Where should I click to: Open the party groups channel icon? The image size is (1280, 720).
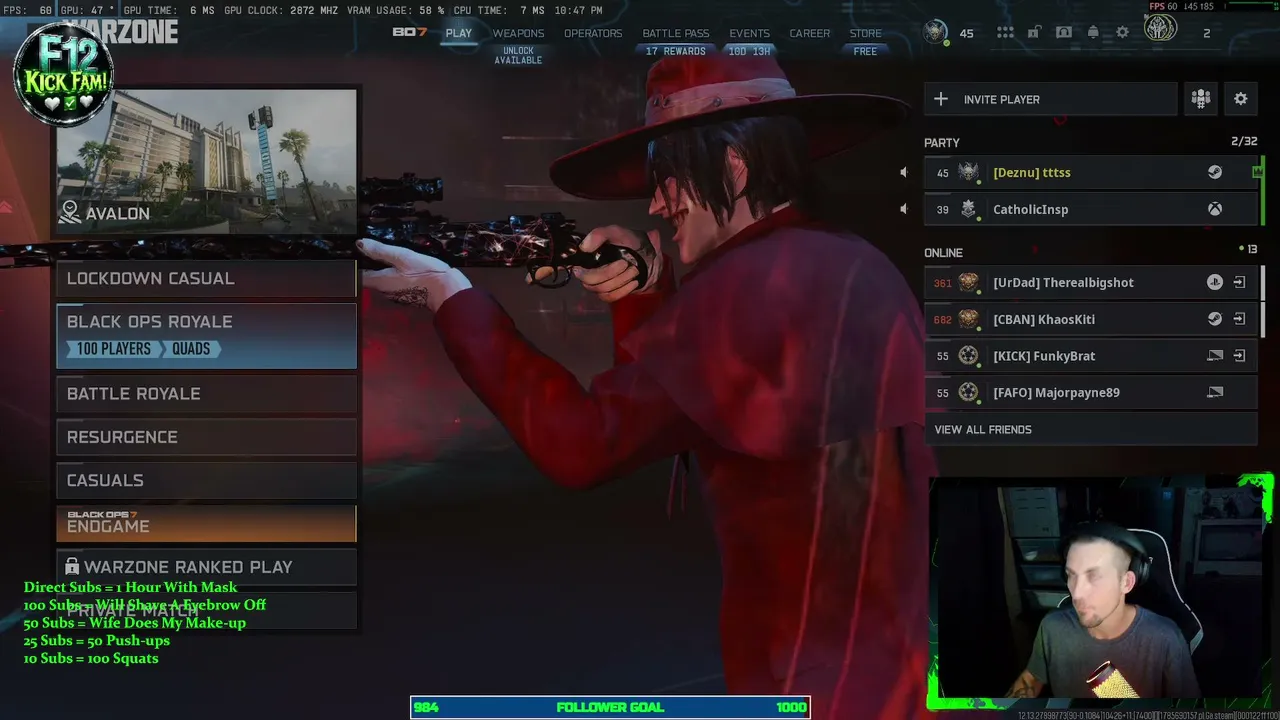1201,99
